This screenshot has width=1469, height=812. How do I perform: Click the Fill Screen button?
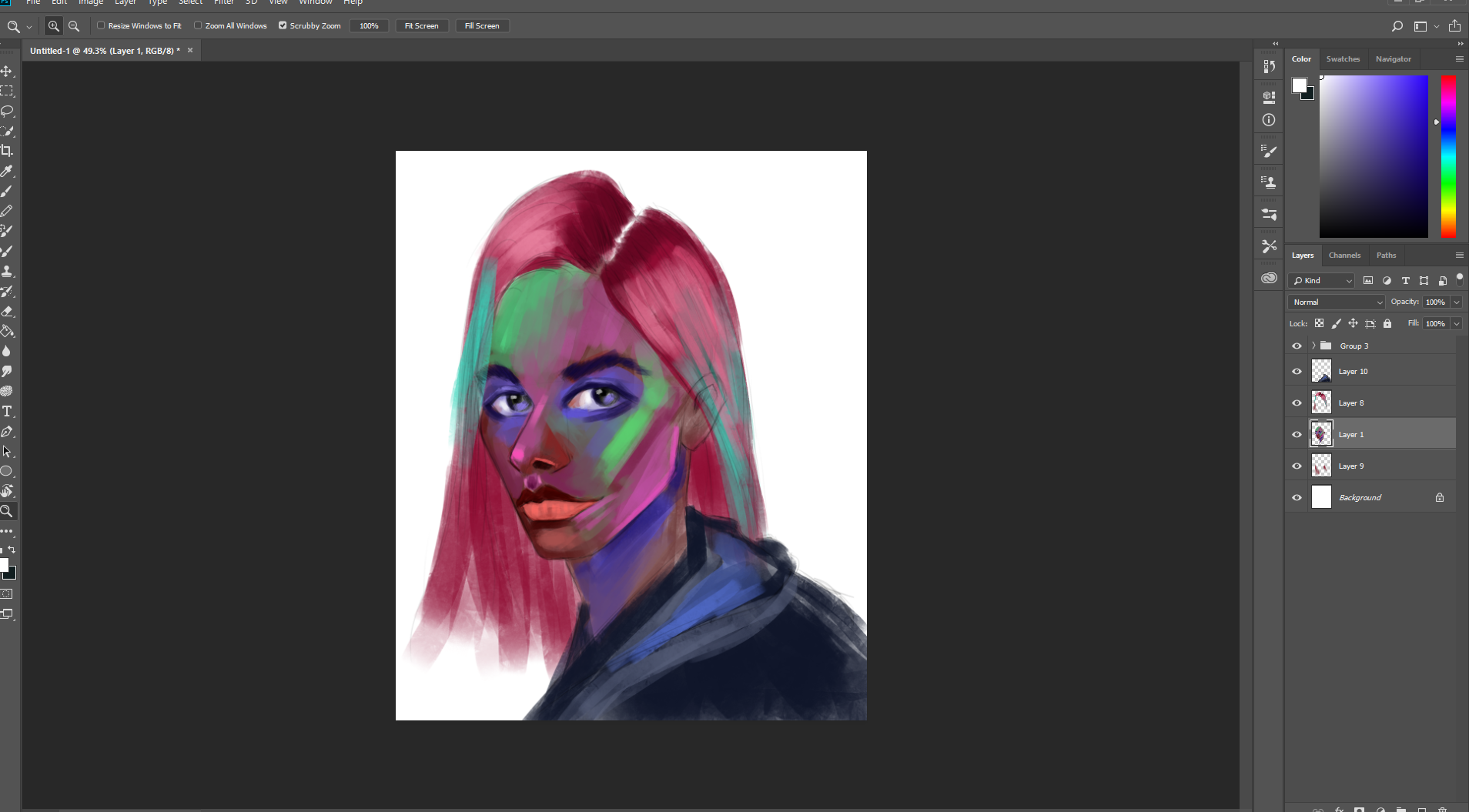(x=482, y=26)
